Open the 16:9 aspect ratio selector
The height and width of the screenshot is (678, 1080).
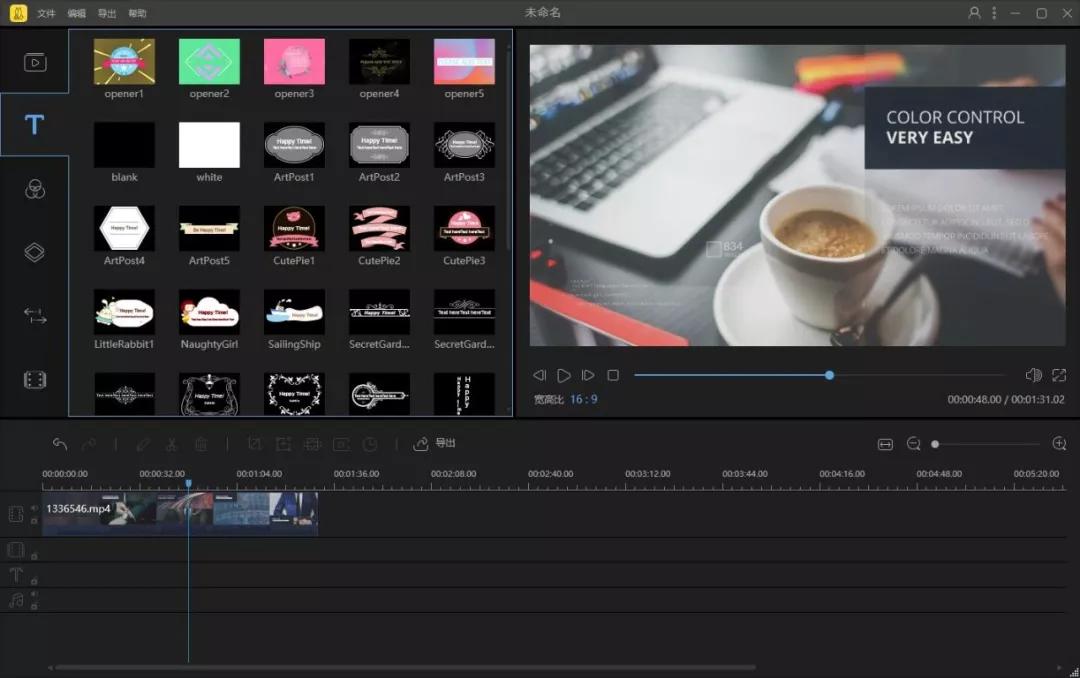[583, 399]
